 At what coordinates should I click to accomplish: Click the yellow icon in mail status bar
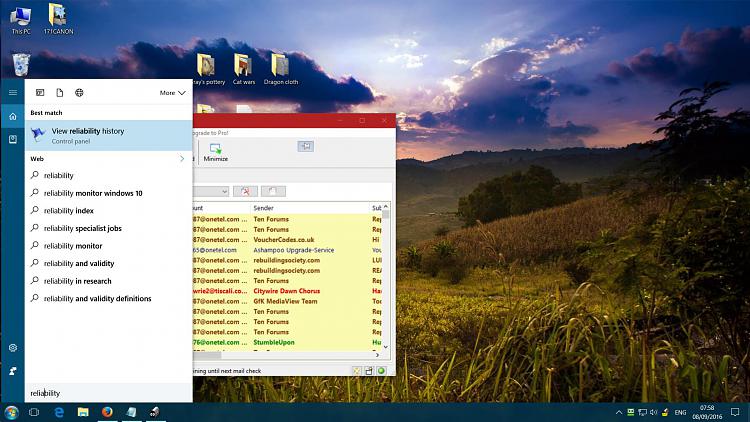click(357, 371)
